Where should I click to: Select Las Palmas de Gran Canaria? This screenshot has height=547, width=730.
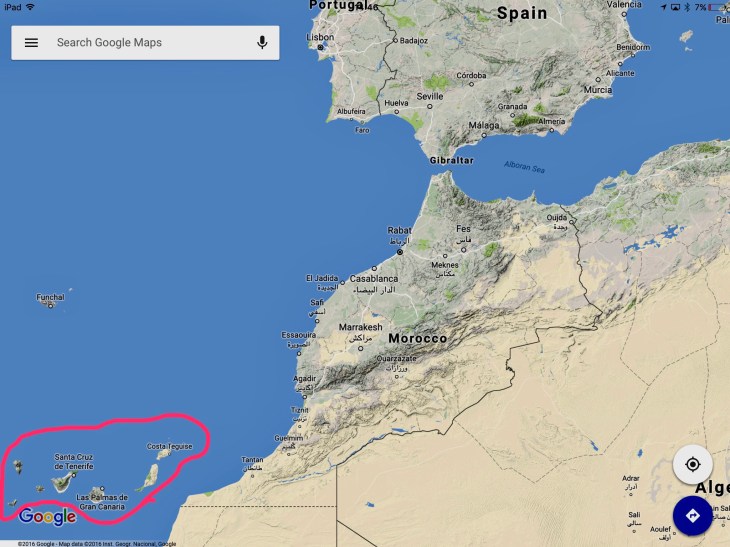click(102, 502)
